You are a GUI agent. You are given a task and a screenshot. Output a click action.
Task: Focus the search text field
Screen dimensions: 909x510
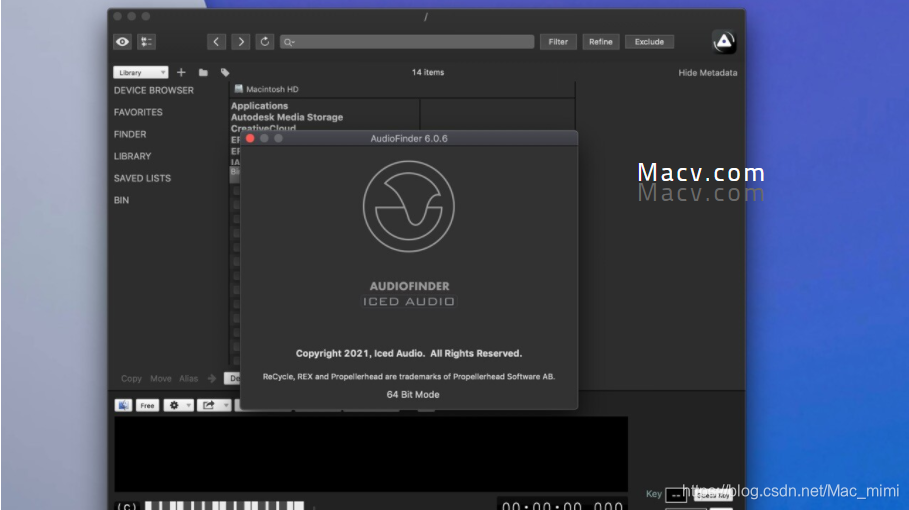click(x=407, y=42)
